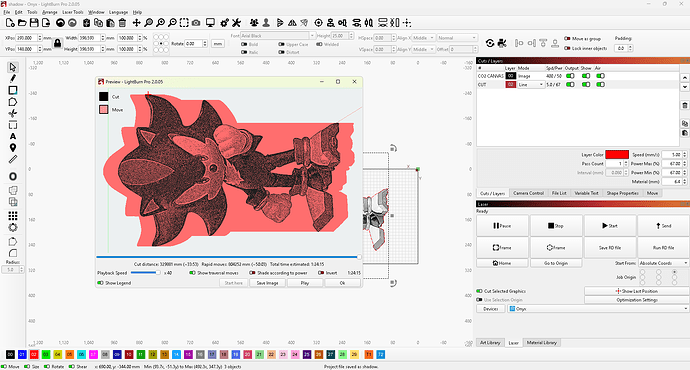Click the Devices button
The image size is (690, 370).
[x=491, y=309]
